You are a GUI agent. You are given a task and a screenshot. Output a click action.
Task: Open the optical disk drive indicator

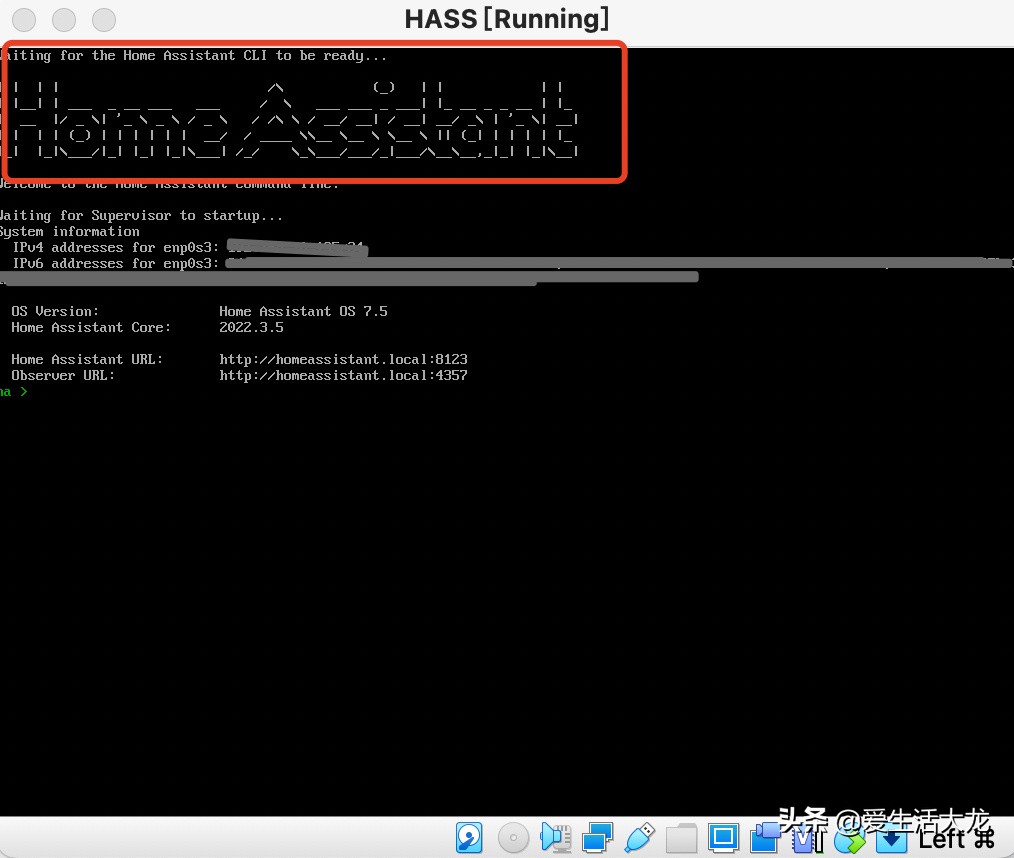(x=513, y=837)
